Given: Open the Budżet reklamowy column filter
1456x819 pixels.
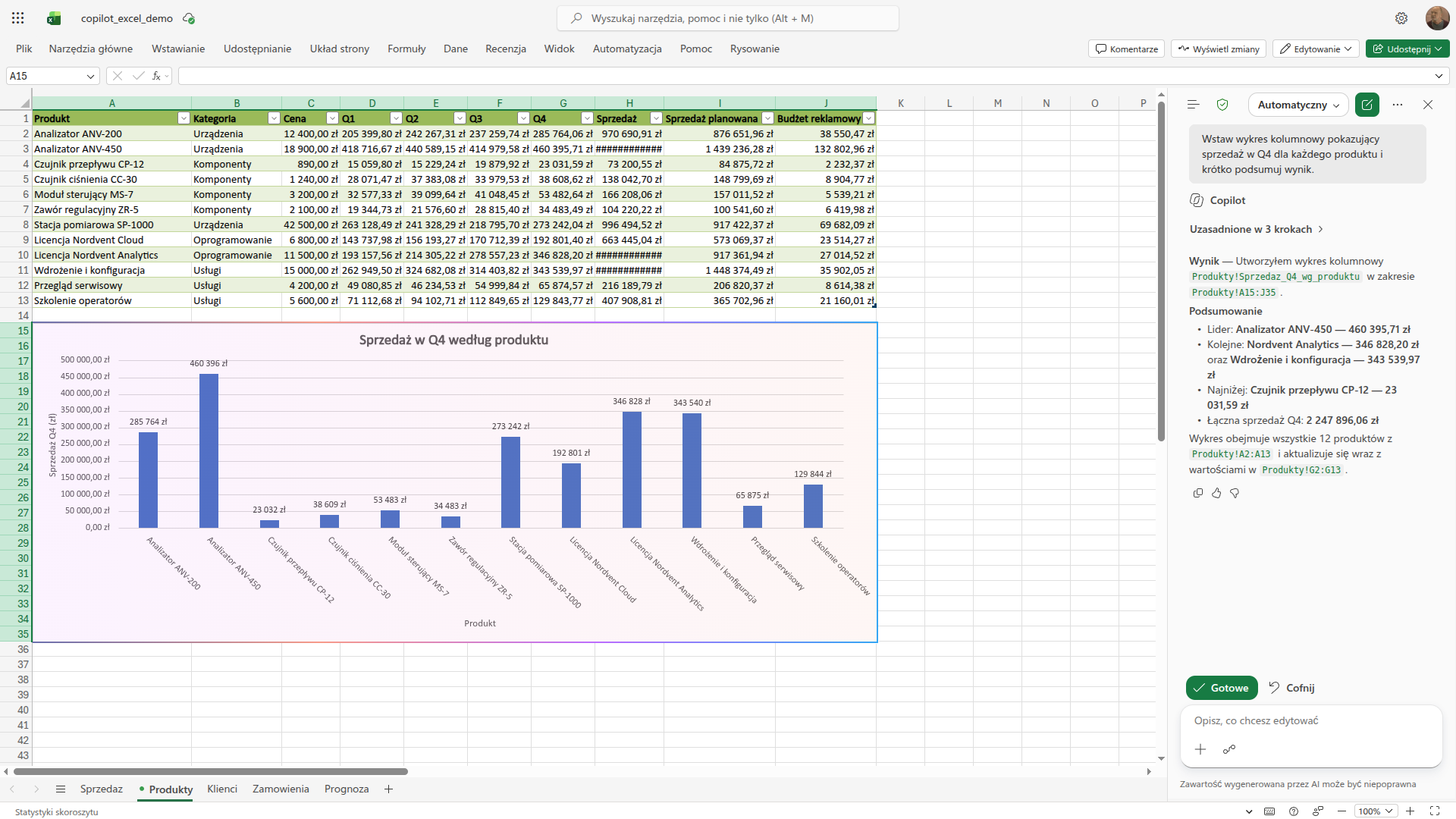Looking at the screenshot, I should click(869, 118).
